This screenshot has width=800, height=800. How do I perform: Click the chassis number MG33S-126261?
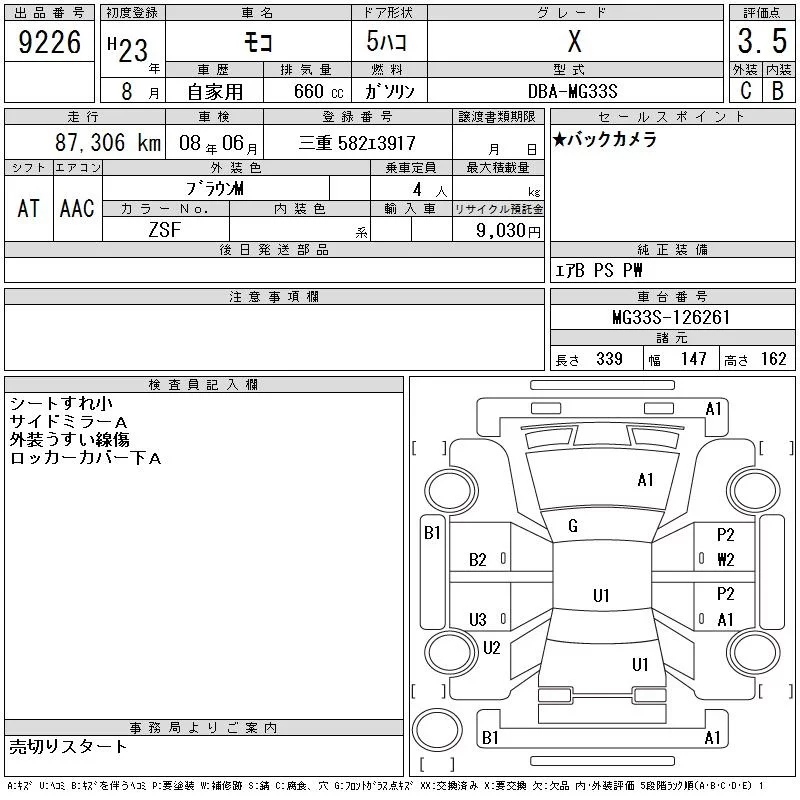click(671, 318)
